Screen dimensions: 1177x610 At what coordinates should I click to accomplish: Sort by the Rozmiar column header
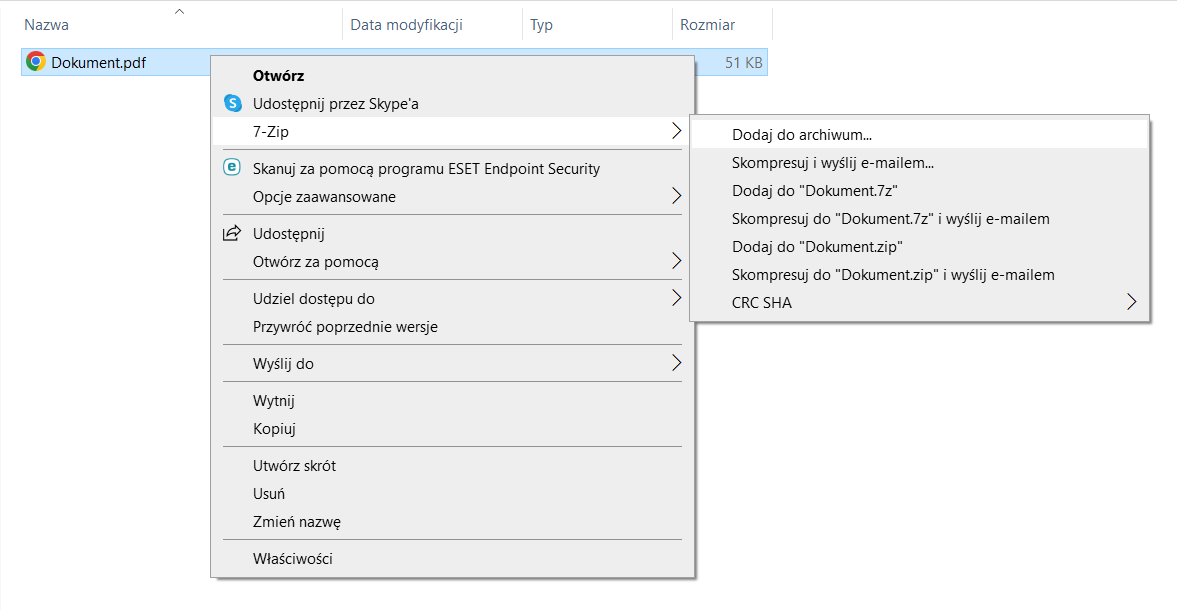707,25
